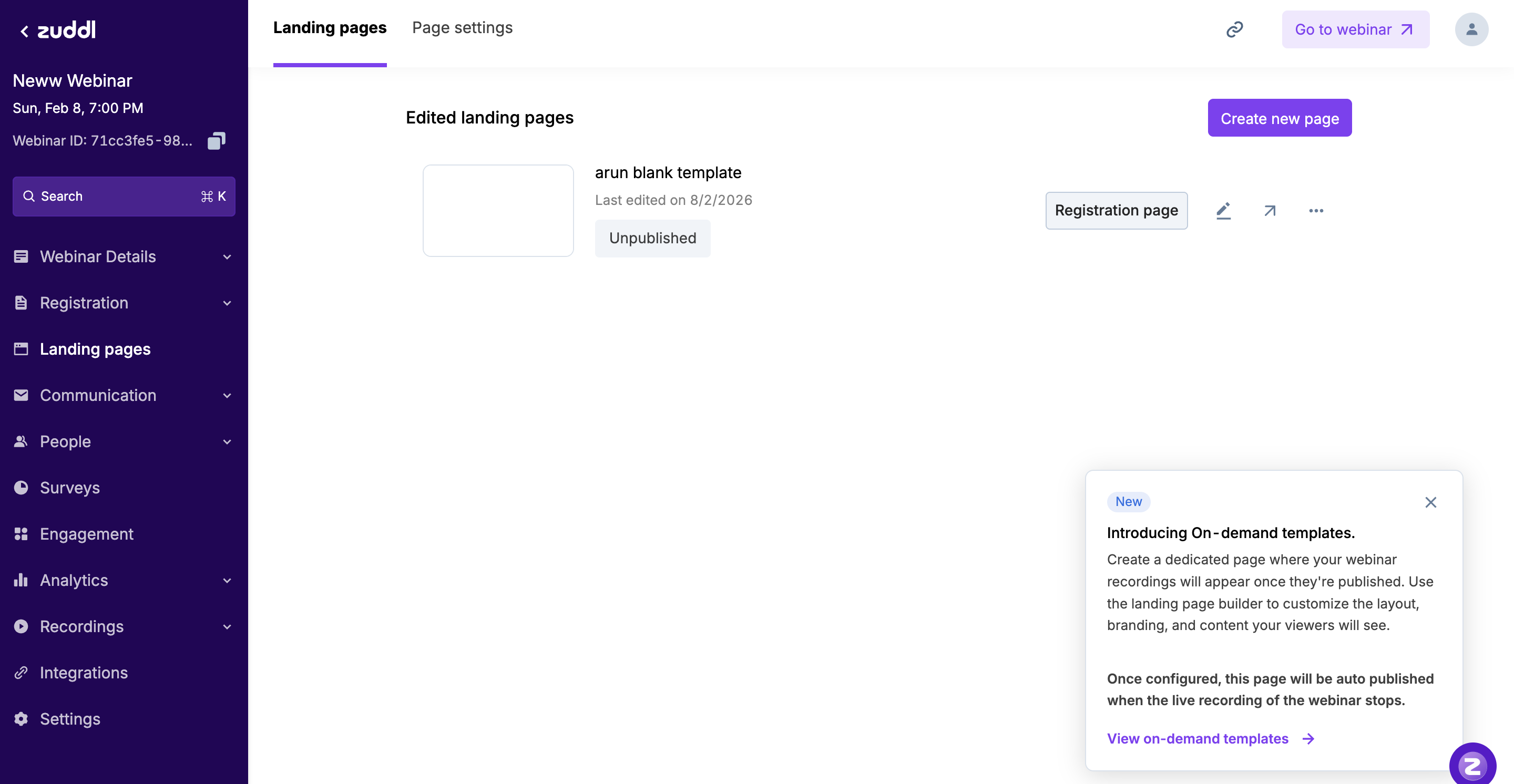Open the Zuddl help chat widget

point(1472,765)
